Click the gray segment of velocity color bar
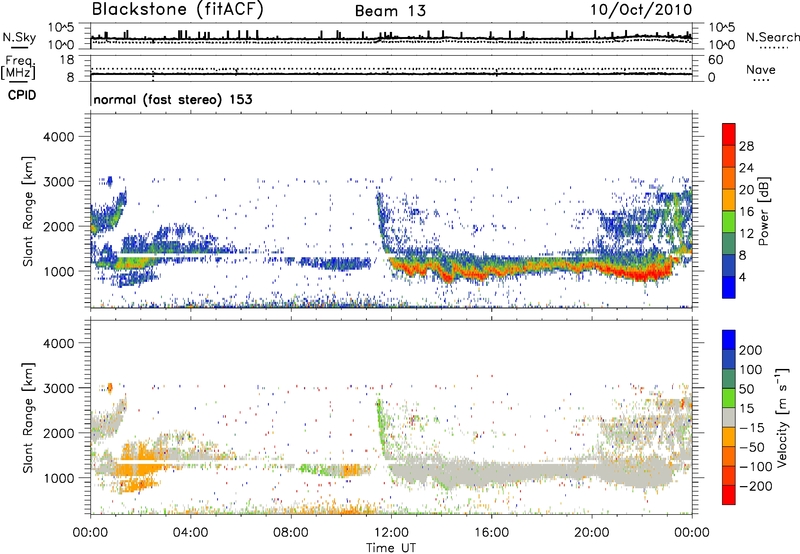Image resolution: width=800 pixels, height=554 pixels. [729, 418]
